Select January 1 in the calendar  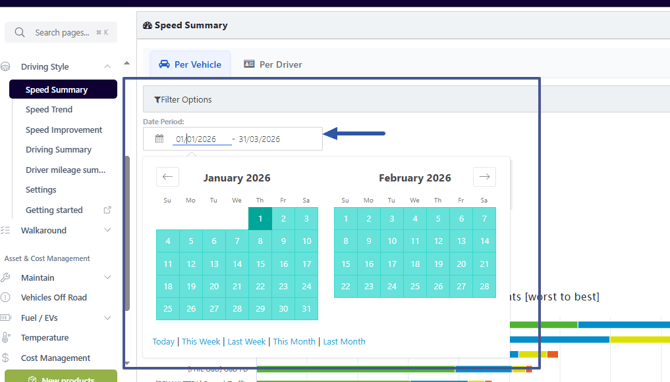click(260, 219)
